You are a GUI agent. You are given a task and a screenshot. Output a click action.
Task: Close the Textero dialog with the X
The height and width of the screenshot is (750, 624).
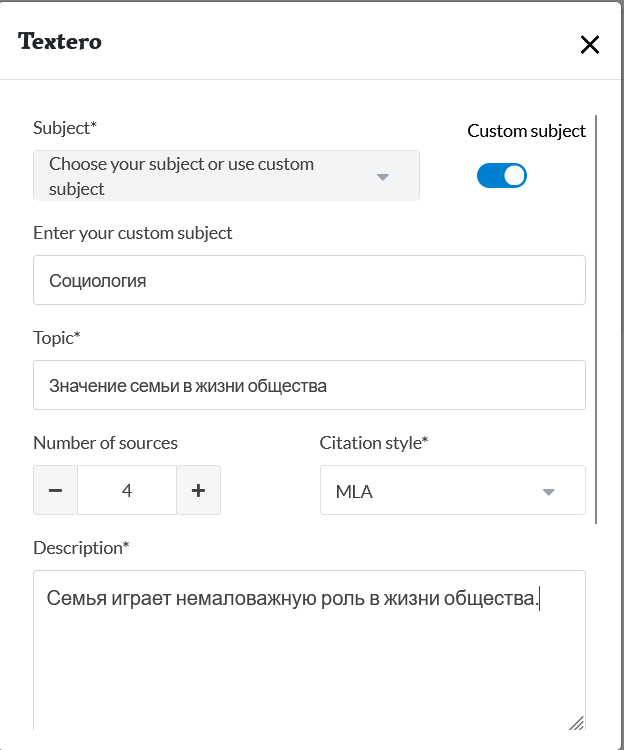click(x=590, y=44)
